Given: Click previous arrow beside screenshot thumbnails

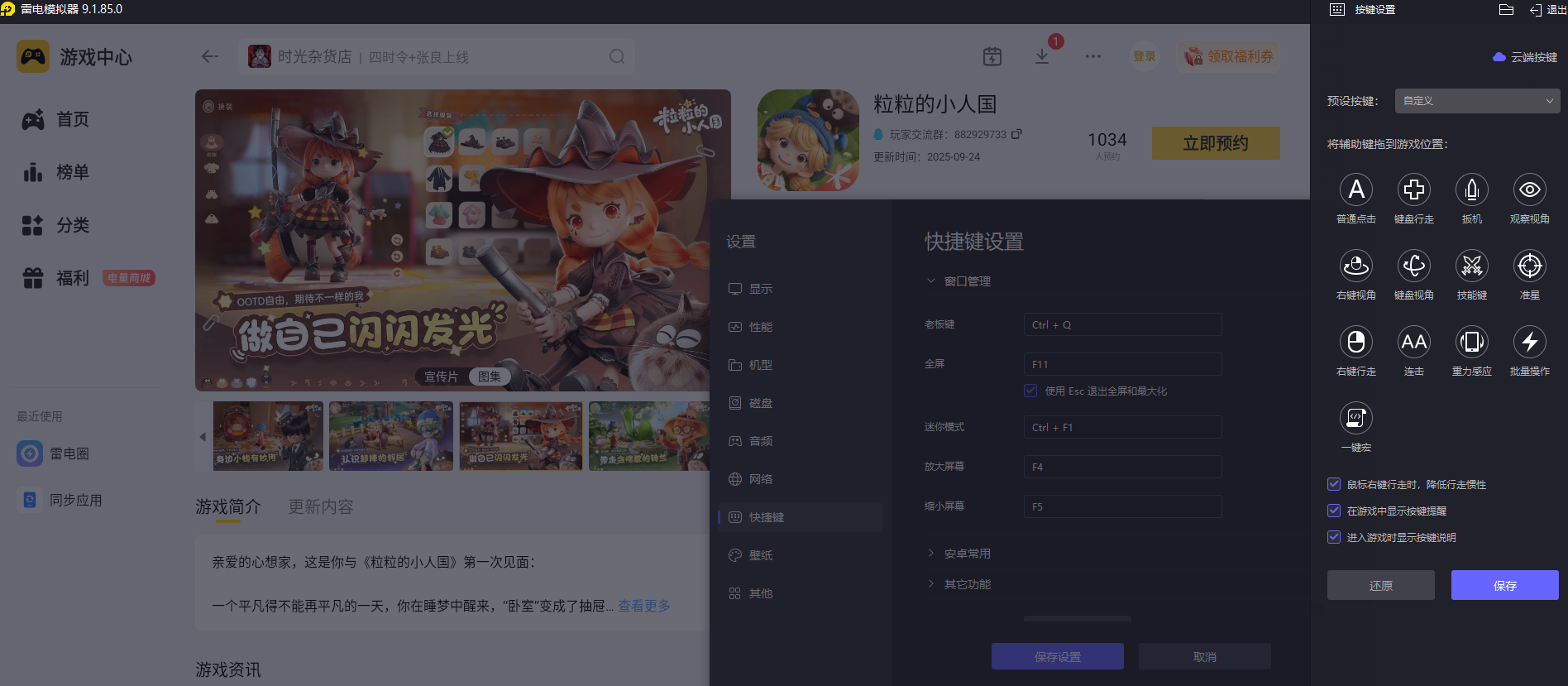Looking at the screenshot, I should tap(203, 437).
